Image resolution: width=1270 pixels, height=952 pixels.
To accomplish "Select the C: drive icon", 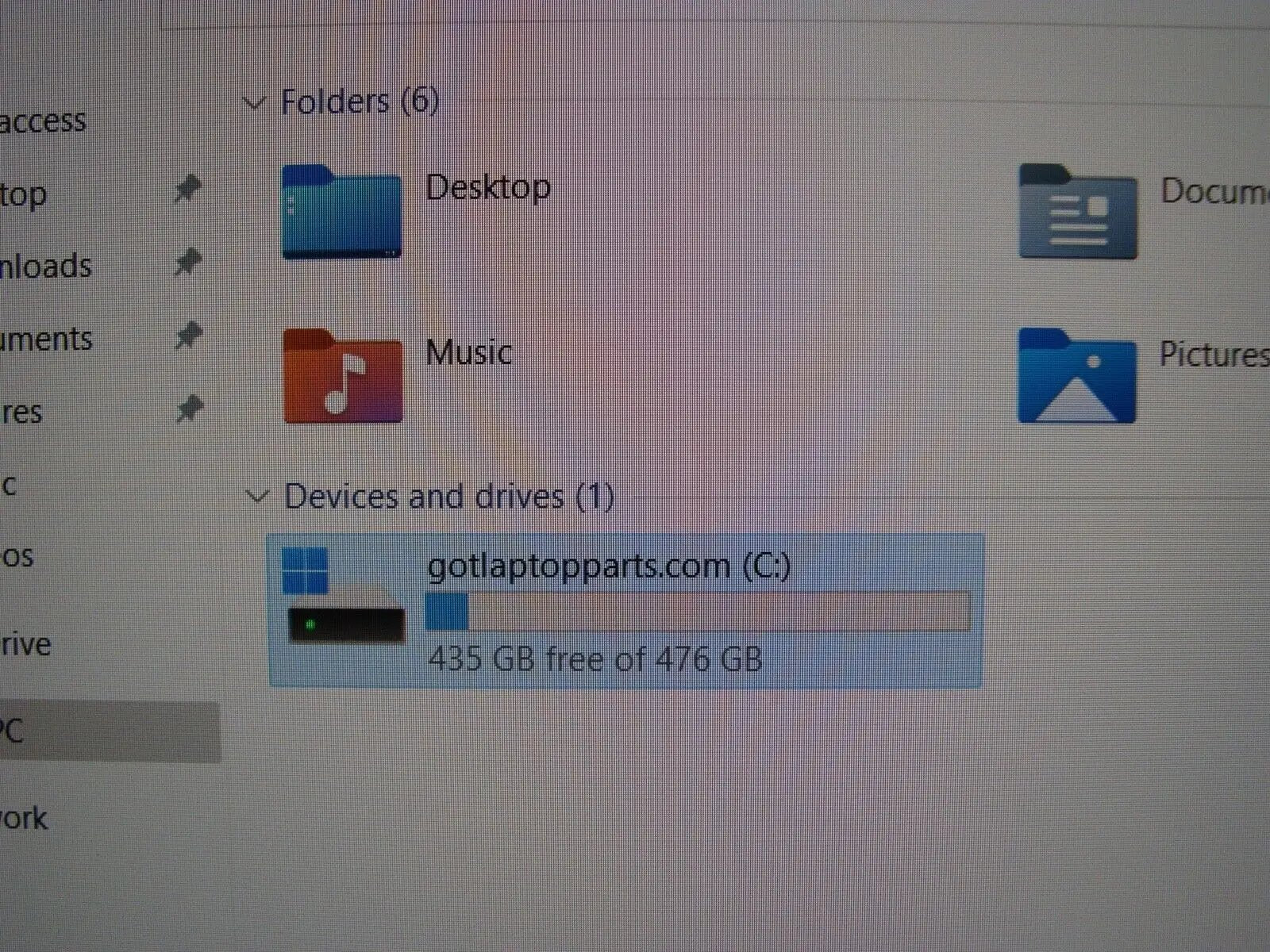I will (x=345, y=595).
